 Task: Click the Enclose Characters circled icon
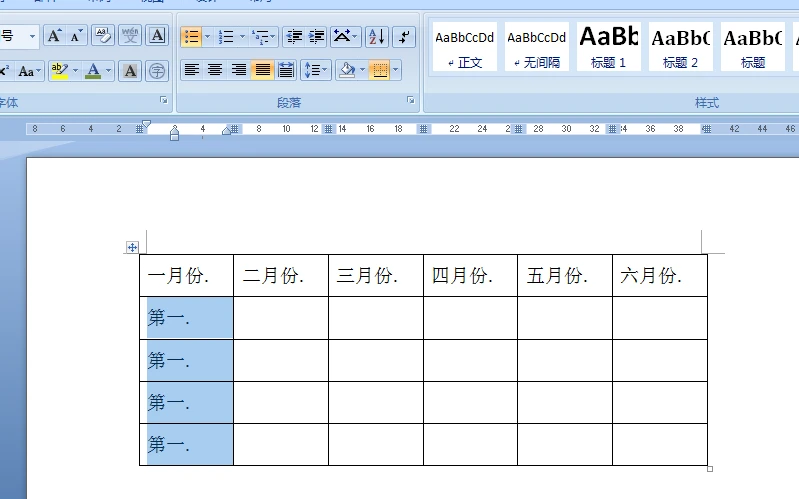[x=157, y=71]
